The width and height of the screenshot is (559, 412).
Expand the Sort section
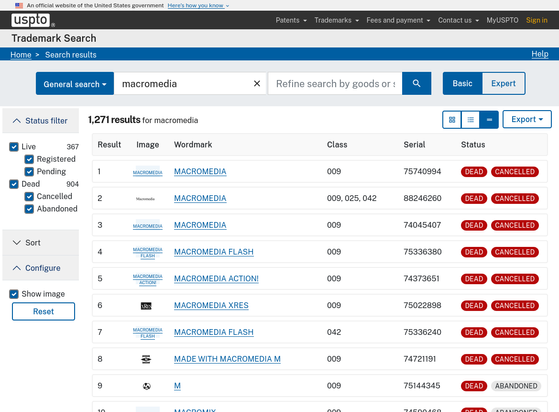41,243
